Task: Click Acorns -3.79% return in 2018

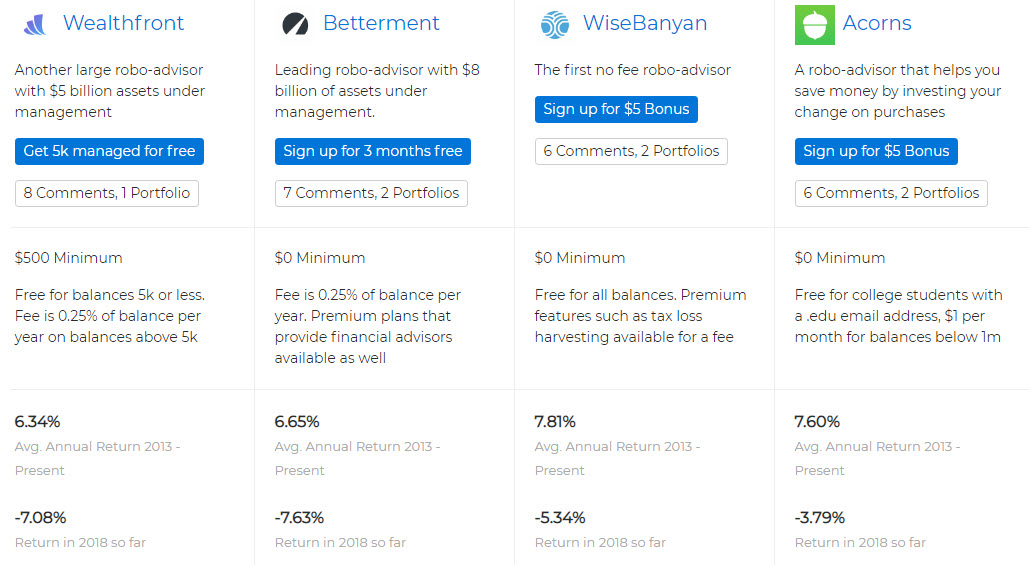Action: pos(820,518)
